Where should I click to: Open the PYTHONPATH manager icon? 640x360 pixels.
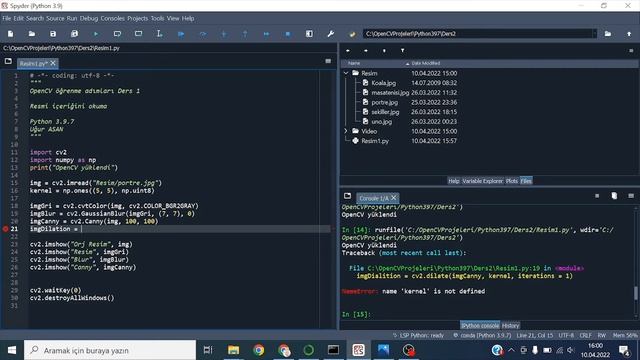pos(352,34)
